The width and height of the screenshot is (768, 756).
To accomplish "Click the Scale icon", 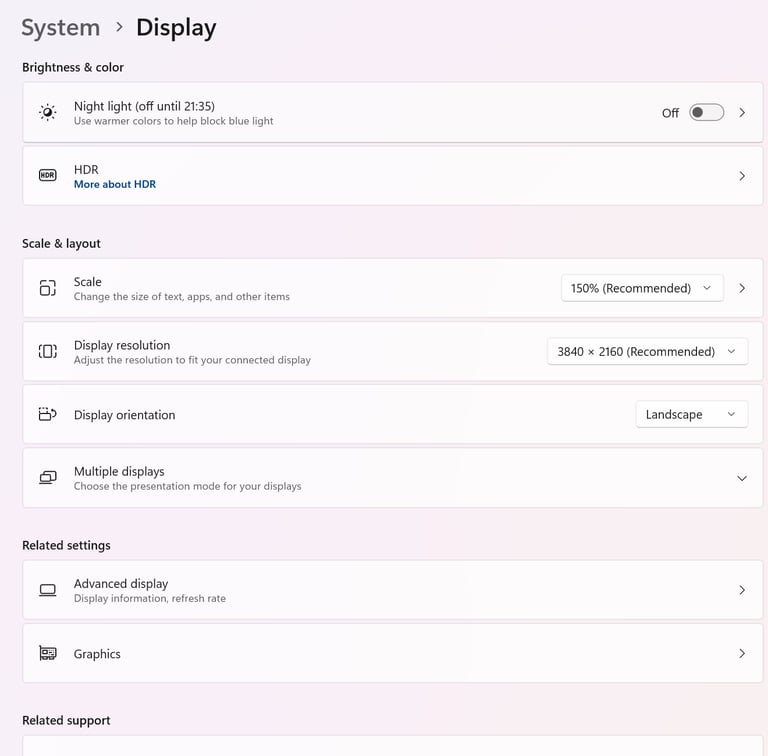I will point(48,288).
